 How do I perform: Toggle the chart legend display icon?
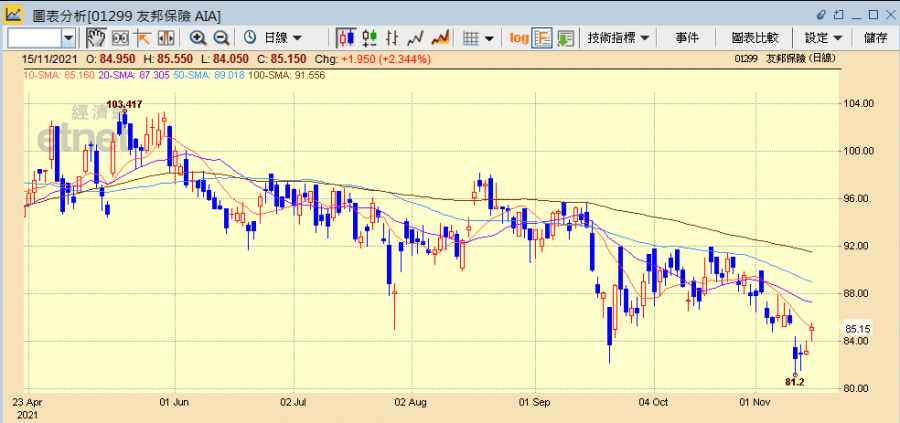pos(542,37)
